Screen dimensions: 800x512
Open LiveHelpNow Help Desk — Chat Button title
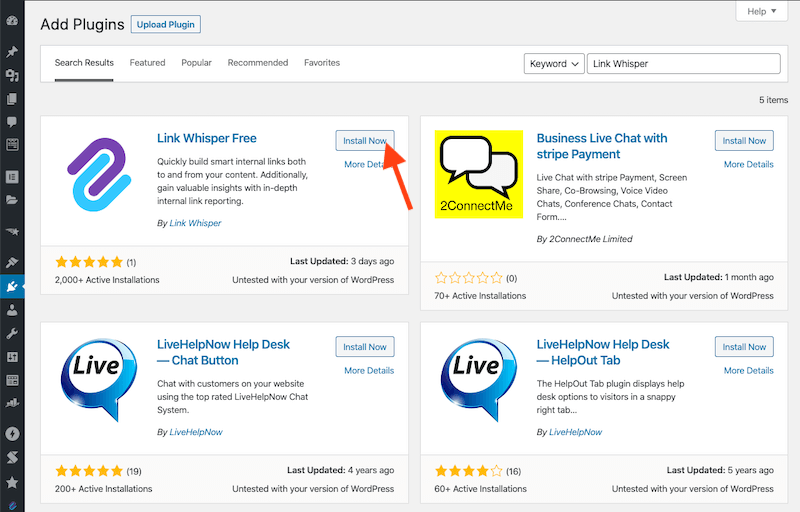coord(223,352)
